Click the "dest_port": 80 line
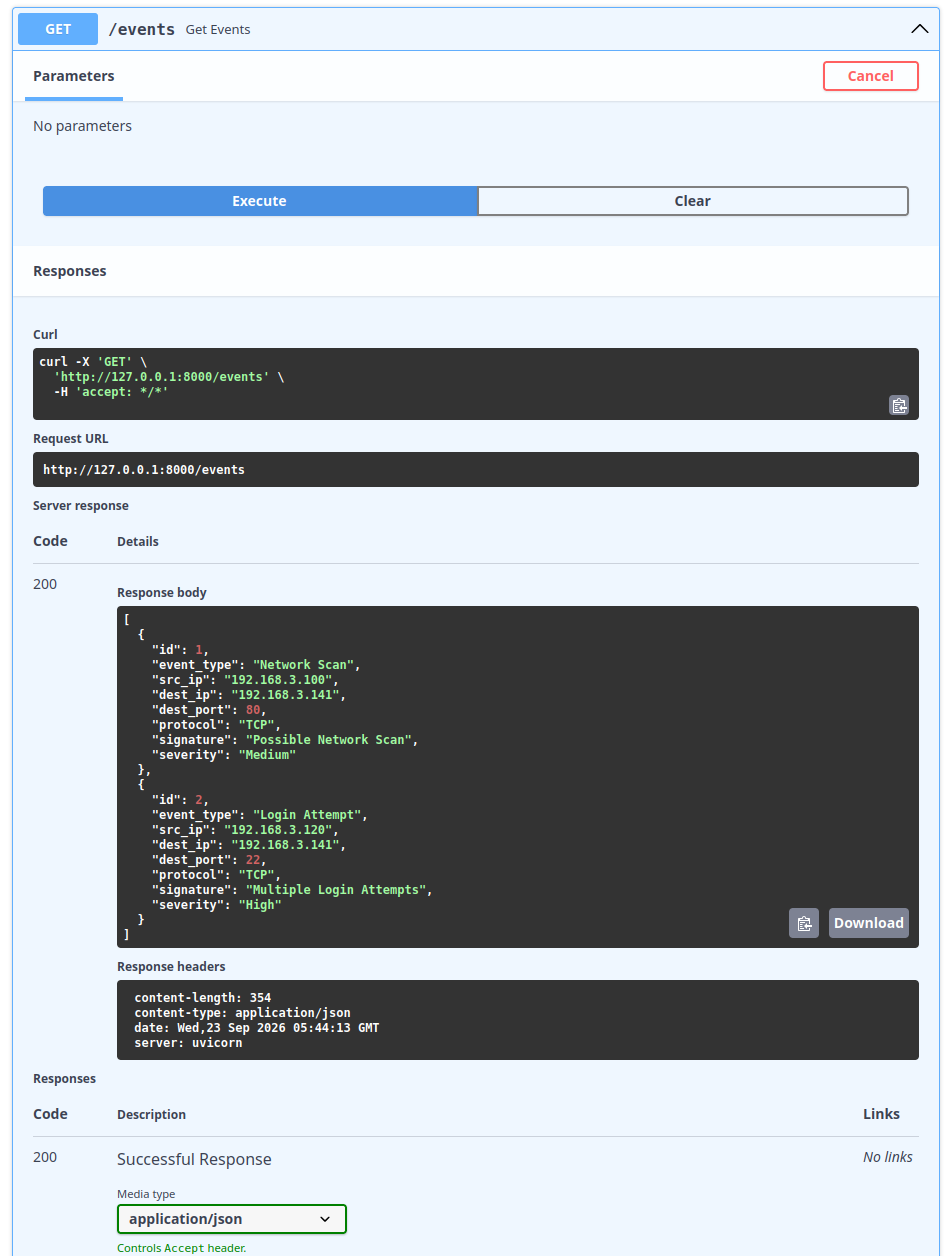This screenshot has height=1256, width=946. pyautogui.click(x=209, y=710)
